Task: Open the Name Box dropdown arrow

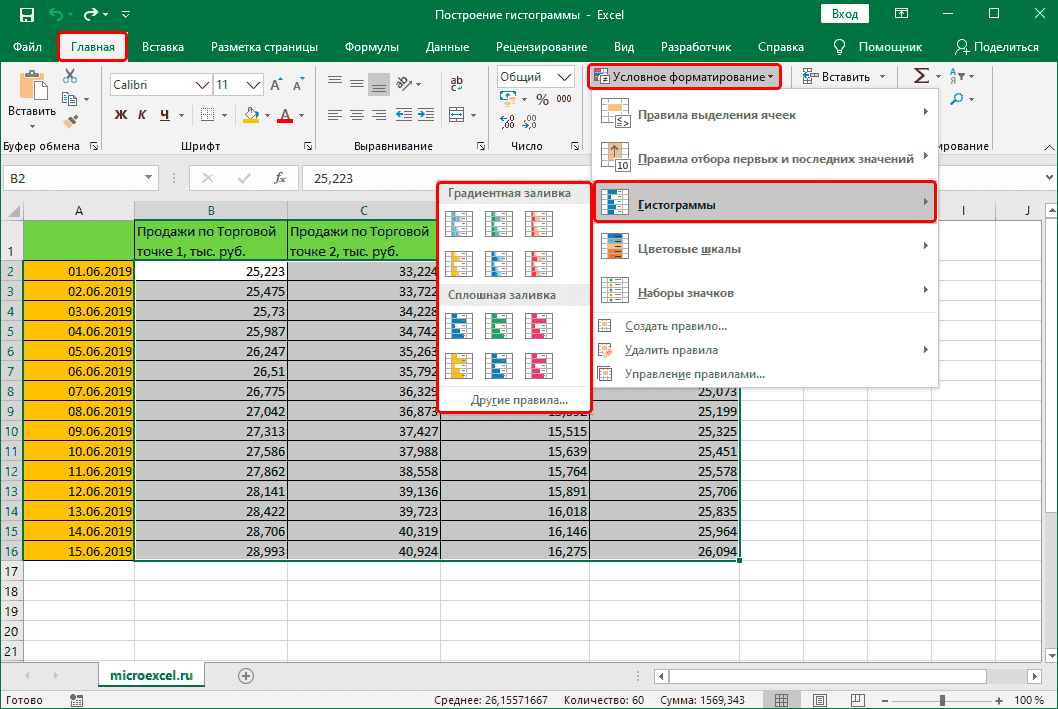Action: tap(149, 178)
